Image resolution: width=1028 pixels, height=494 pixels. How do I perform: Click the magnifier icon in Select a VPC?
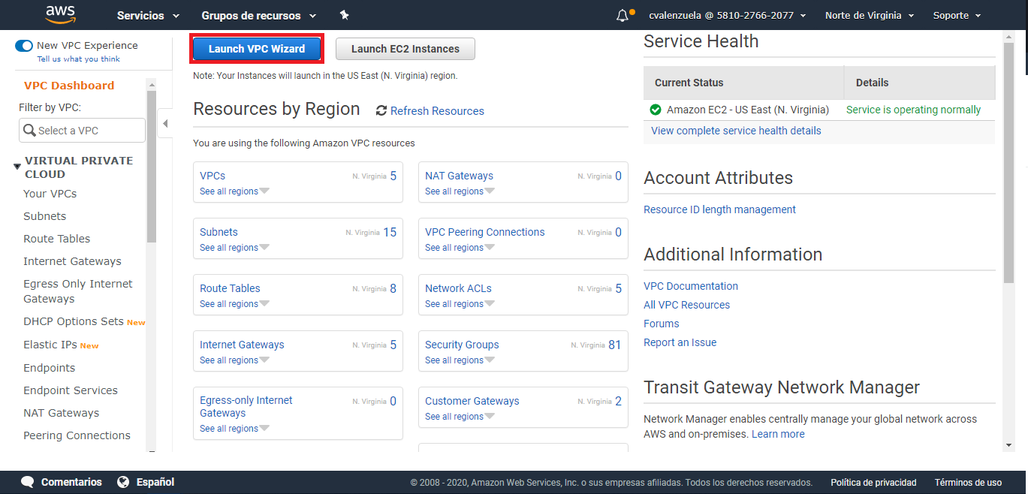[x=29, y=131]
